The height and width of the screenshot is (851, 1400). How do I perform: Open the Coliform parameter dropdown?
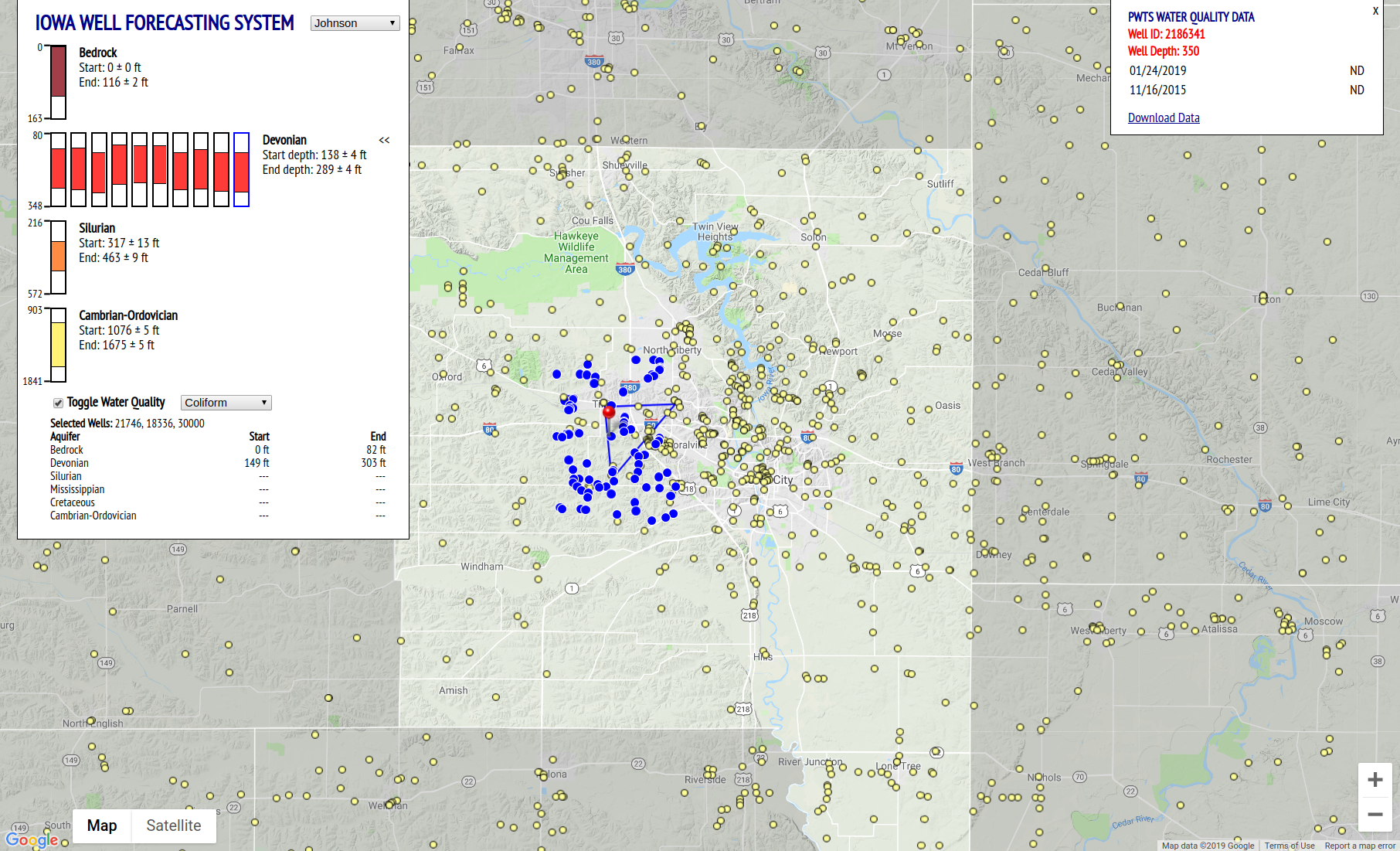click(x=226, y=403)
